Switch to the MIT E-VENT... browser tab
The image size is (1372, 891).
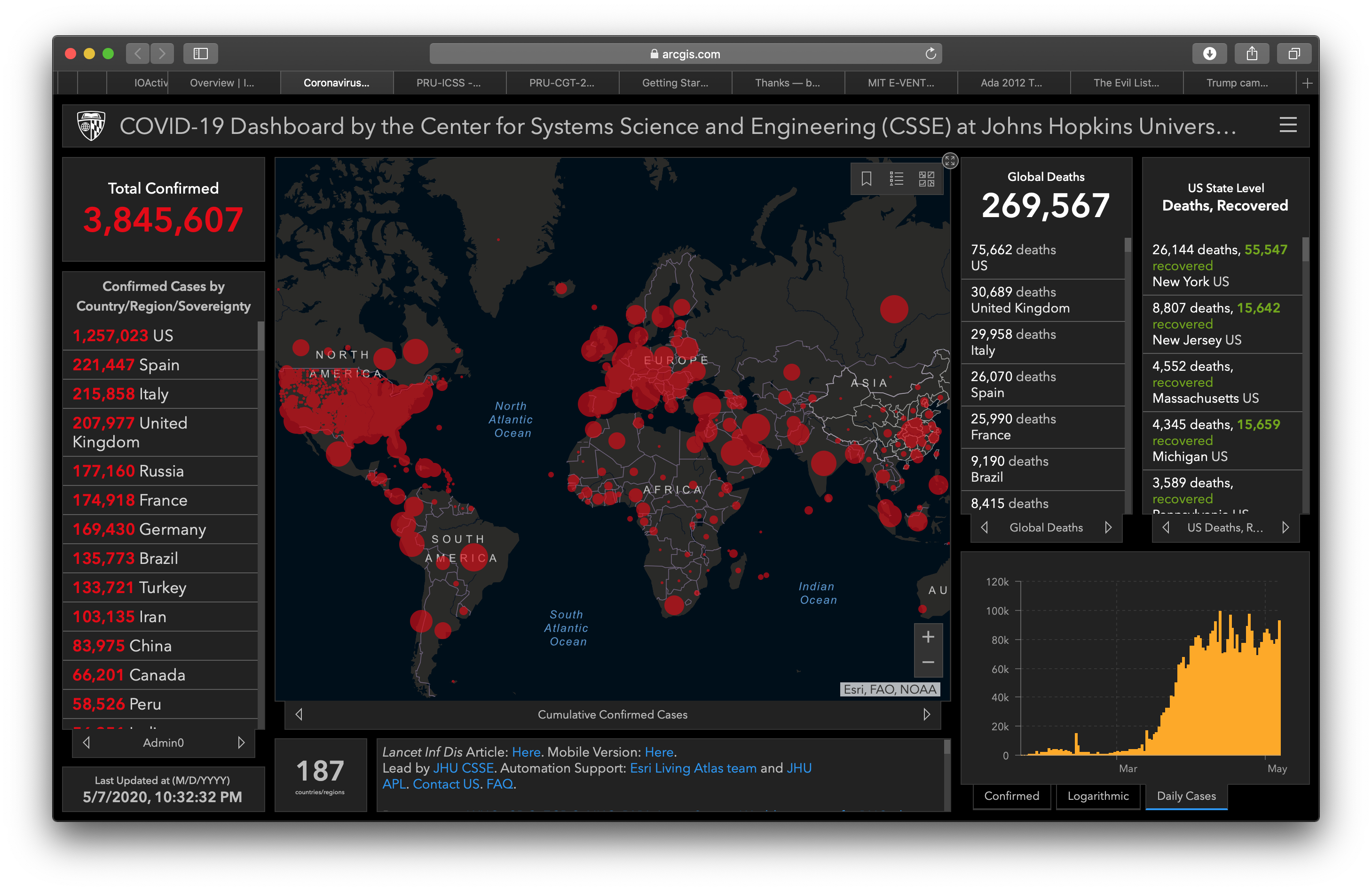pyautogui.click(x=901, y=83)
